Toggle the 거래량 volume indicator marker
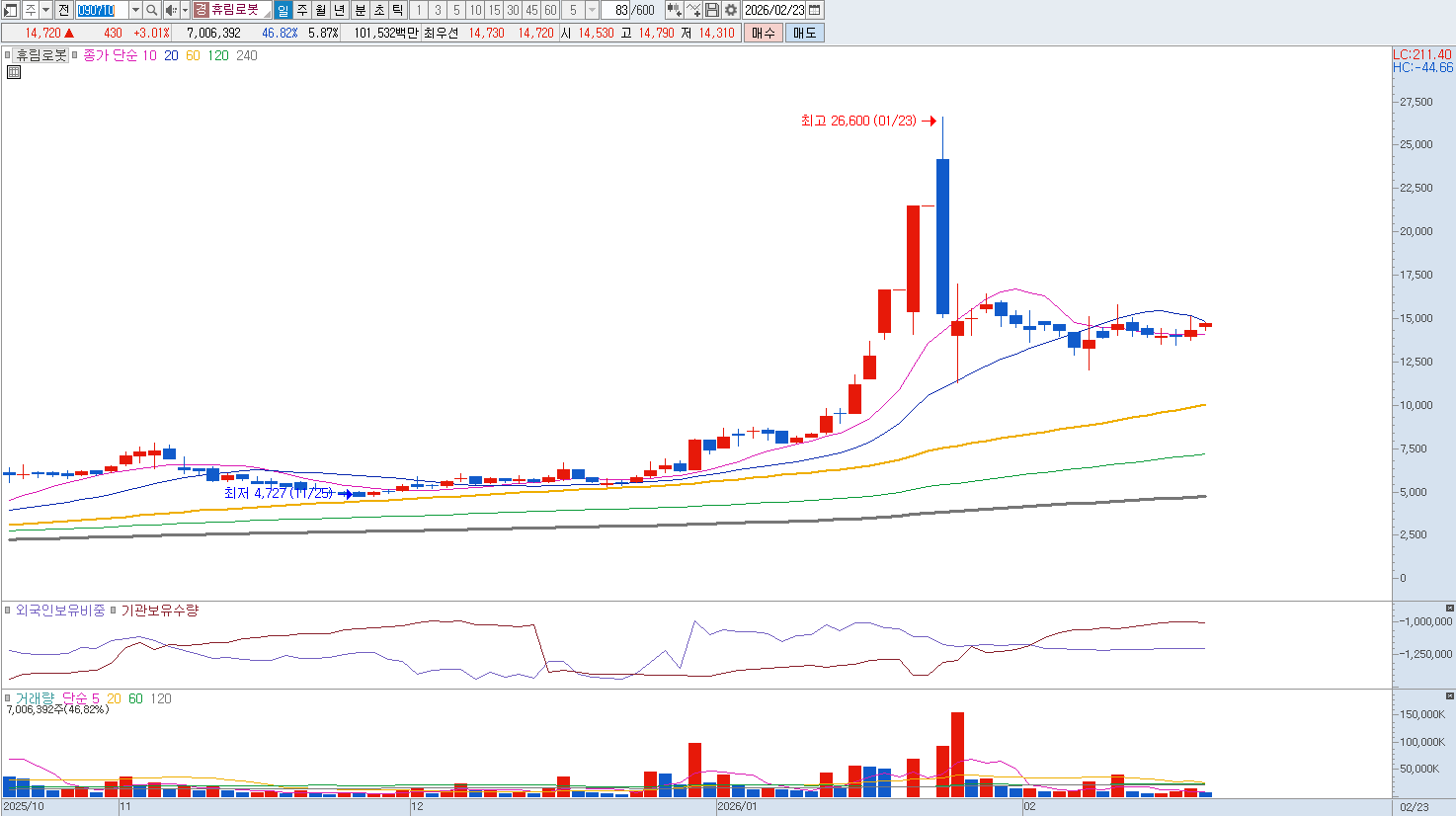 8,698
